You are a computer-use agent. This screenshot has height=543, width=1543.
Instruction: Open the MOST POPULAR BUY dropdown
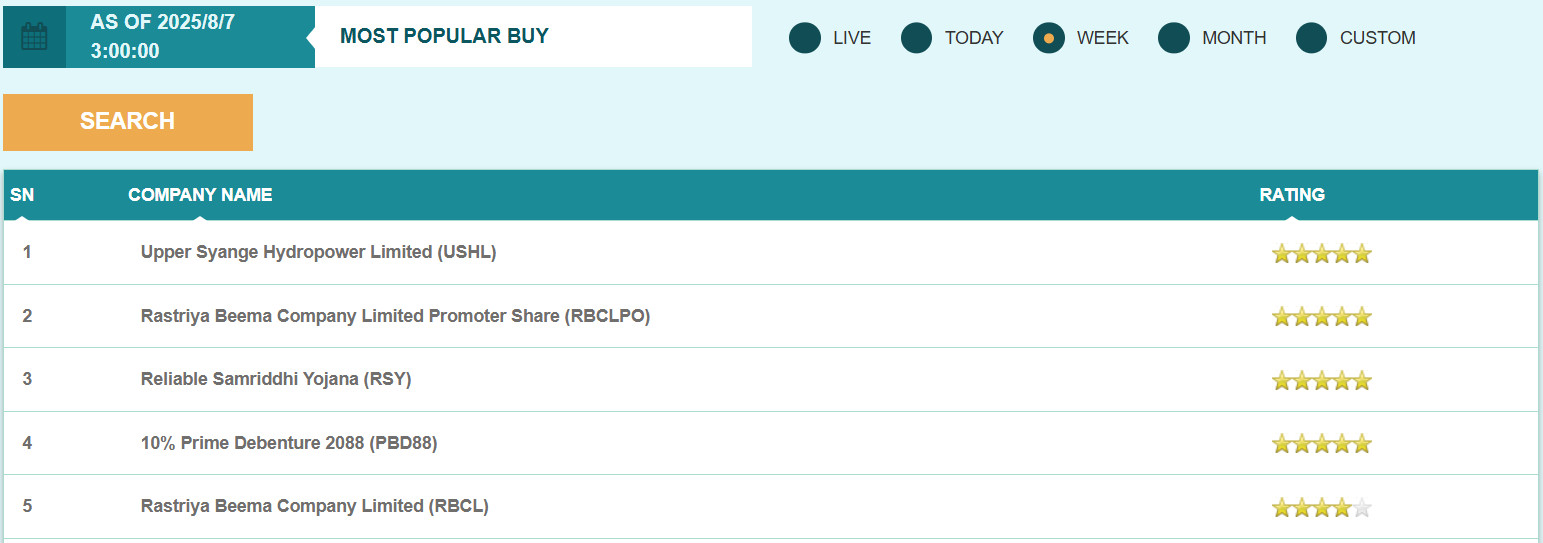pos(533,37)
